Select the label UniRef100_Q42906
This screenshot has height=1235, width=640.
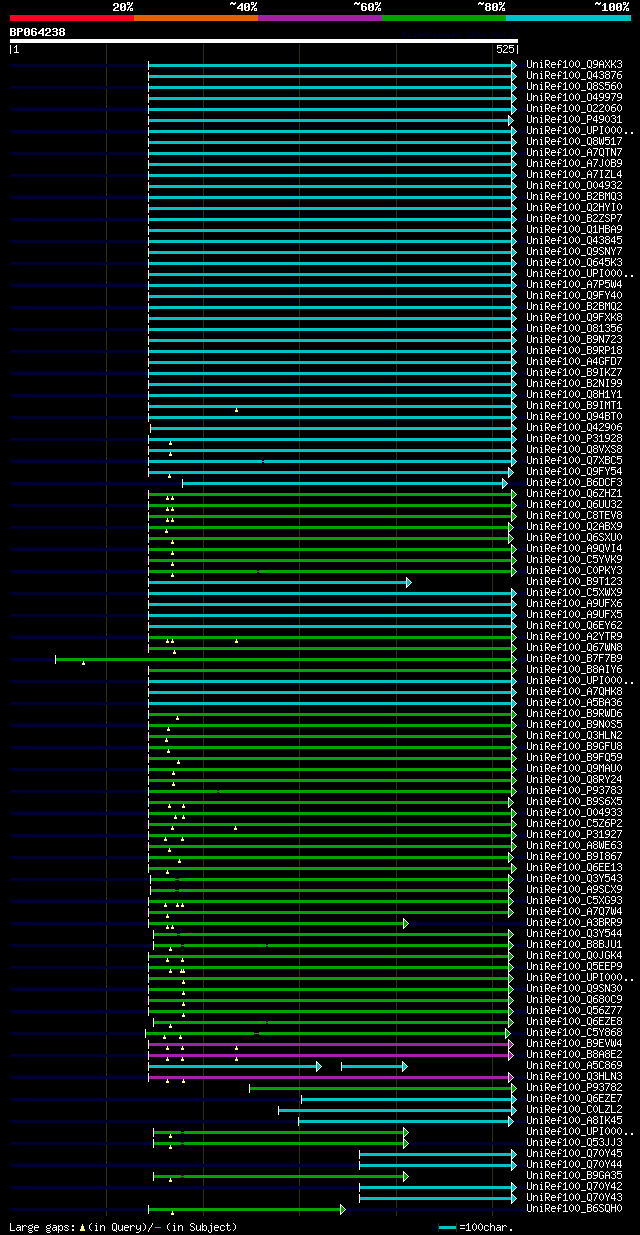pos(574,428)
